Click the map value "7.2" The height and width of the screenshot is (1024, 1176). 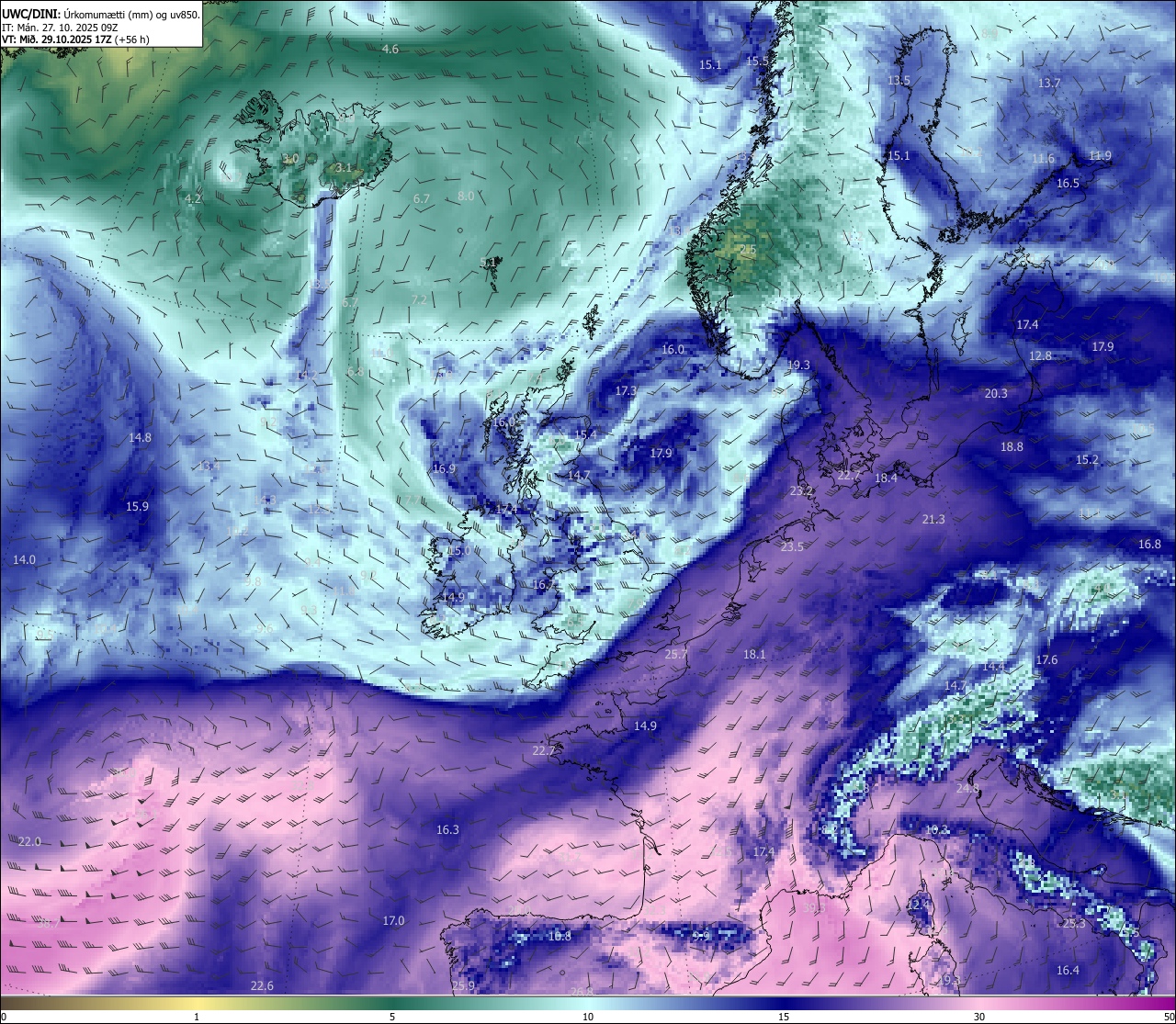pyautogui.click(x=419, y=300)
